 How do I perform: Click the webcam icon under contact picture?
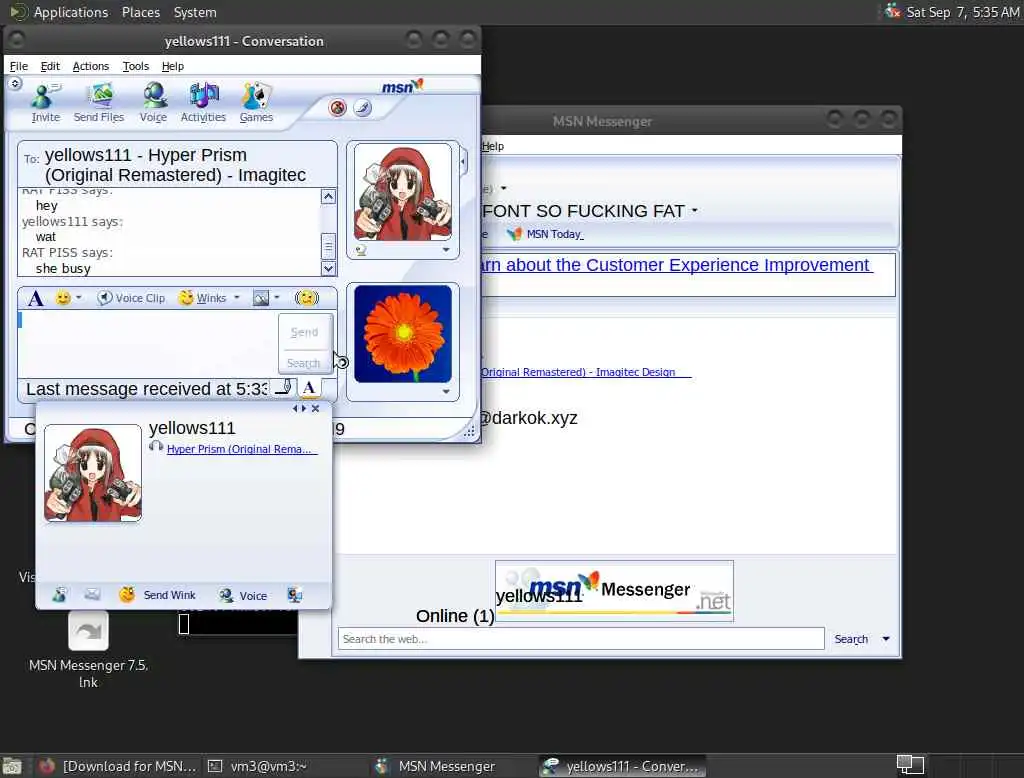(360, 250)
